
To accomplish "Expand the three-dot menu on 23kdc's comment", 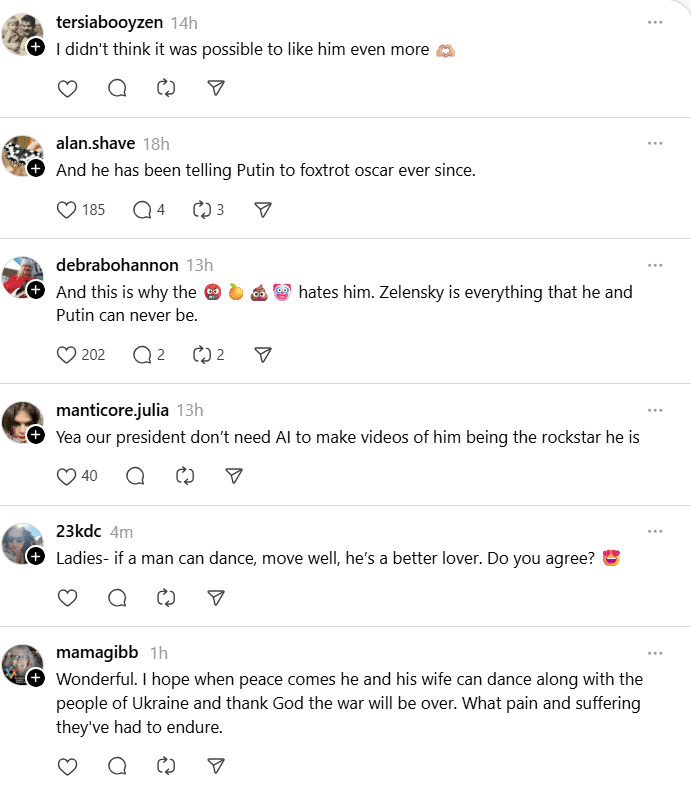I will coord(655,531).
